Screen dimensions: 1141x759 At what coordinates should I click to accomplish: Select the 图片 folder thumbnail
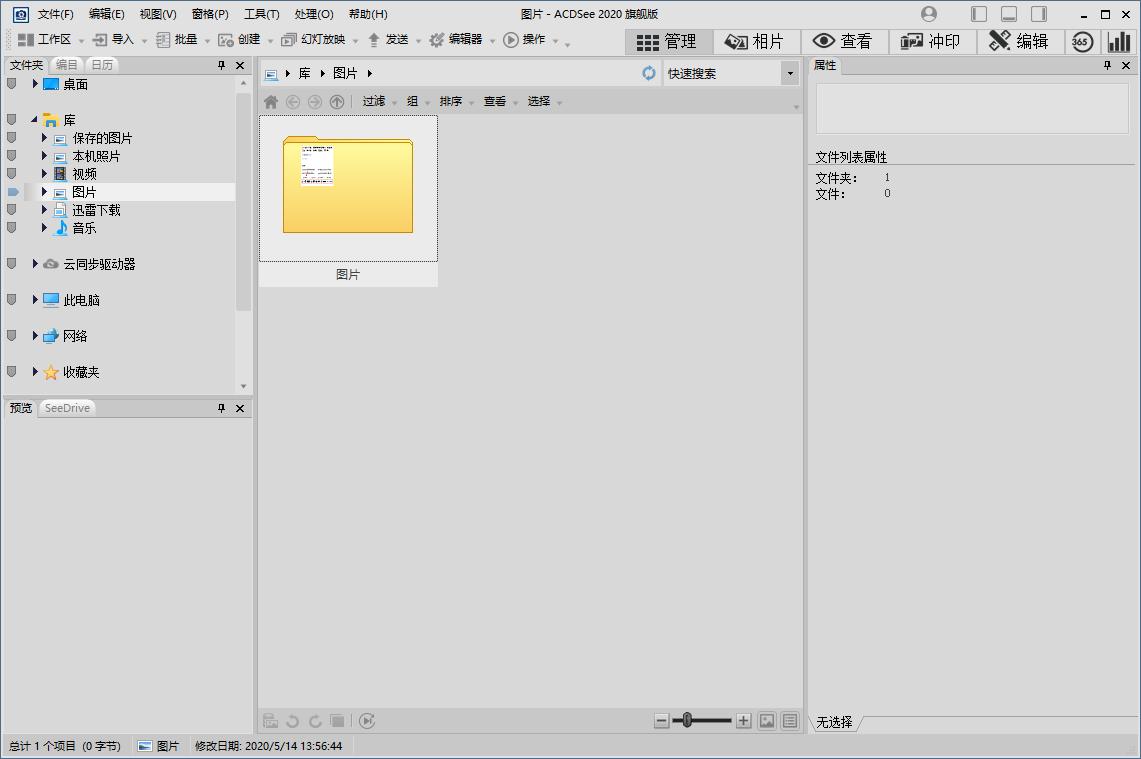348,186
